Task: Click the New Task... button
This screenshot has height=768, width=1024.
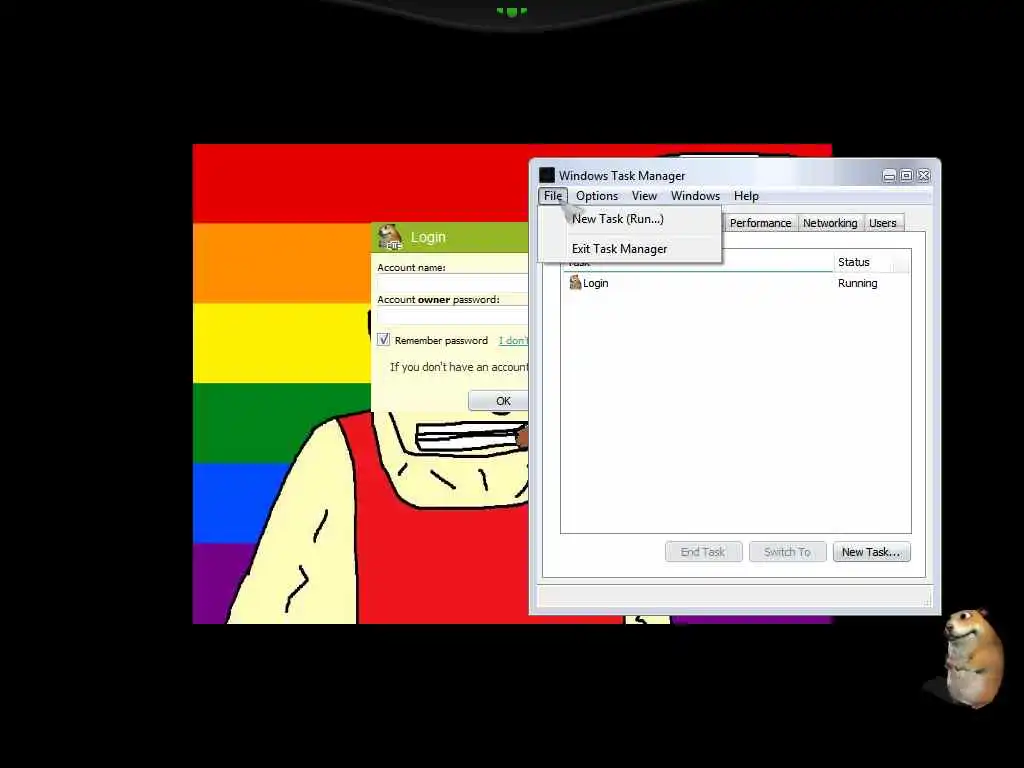Action: coord(871,552)
